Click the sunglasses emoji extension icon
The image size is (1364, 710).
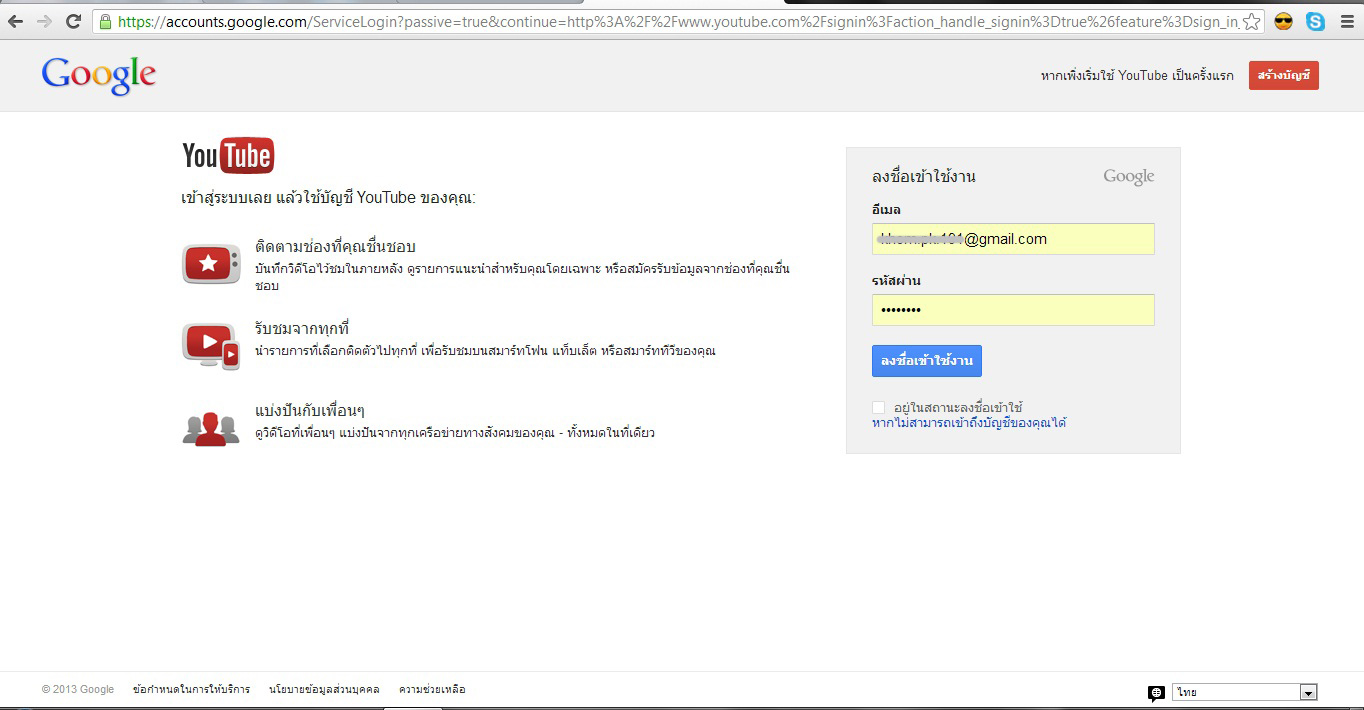(1283, 21)
